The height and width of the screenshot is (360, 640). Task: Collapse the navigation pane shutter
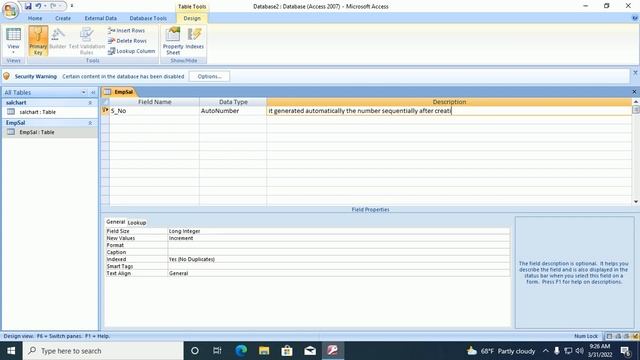tap(93, 93)
